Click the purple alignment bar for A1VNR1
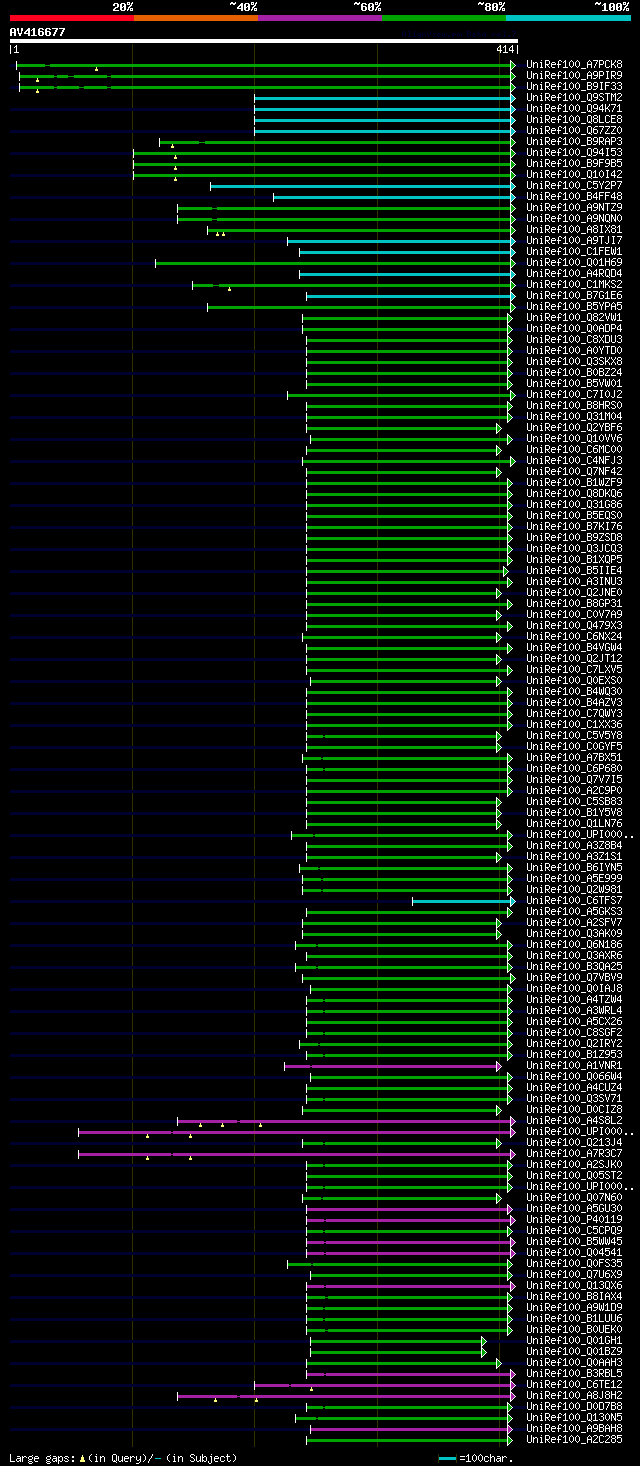640x1466 pixels. [392, 1066]
